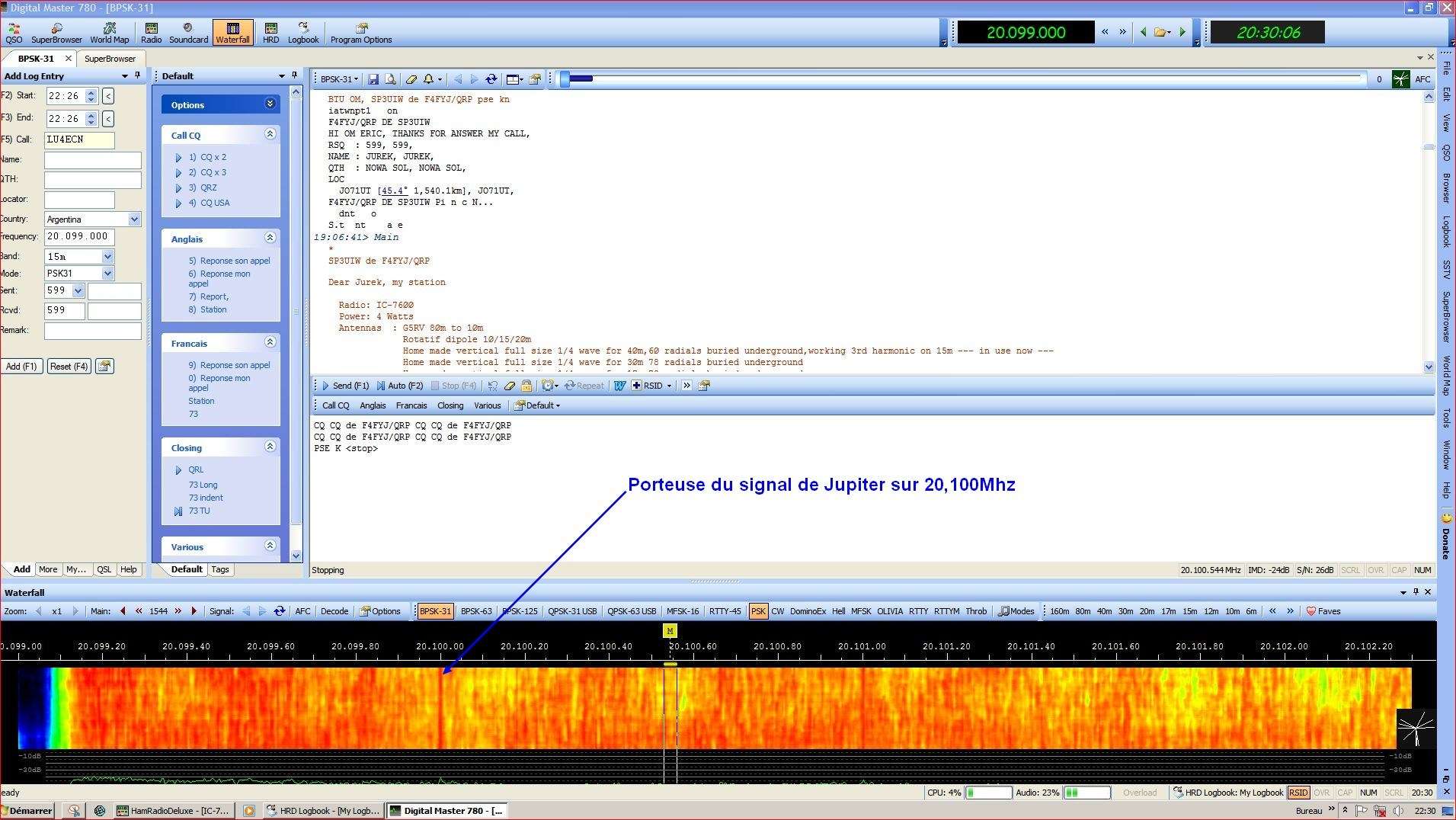Select QPSK-31 USB mode
This screenshot has width=1456, height=820.
(x=572, y=611)
